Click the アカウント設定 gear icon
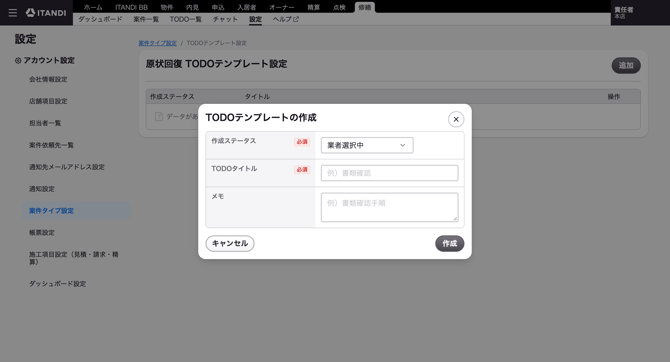The height and width of the screenshot is (362, 670). [18, 61]
